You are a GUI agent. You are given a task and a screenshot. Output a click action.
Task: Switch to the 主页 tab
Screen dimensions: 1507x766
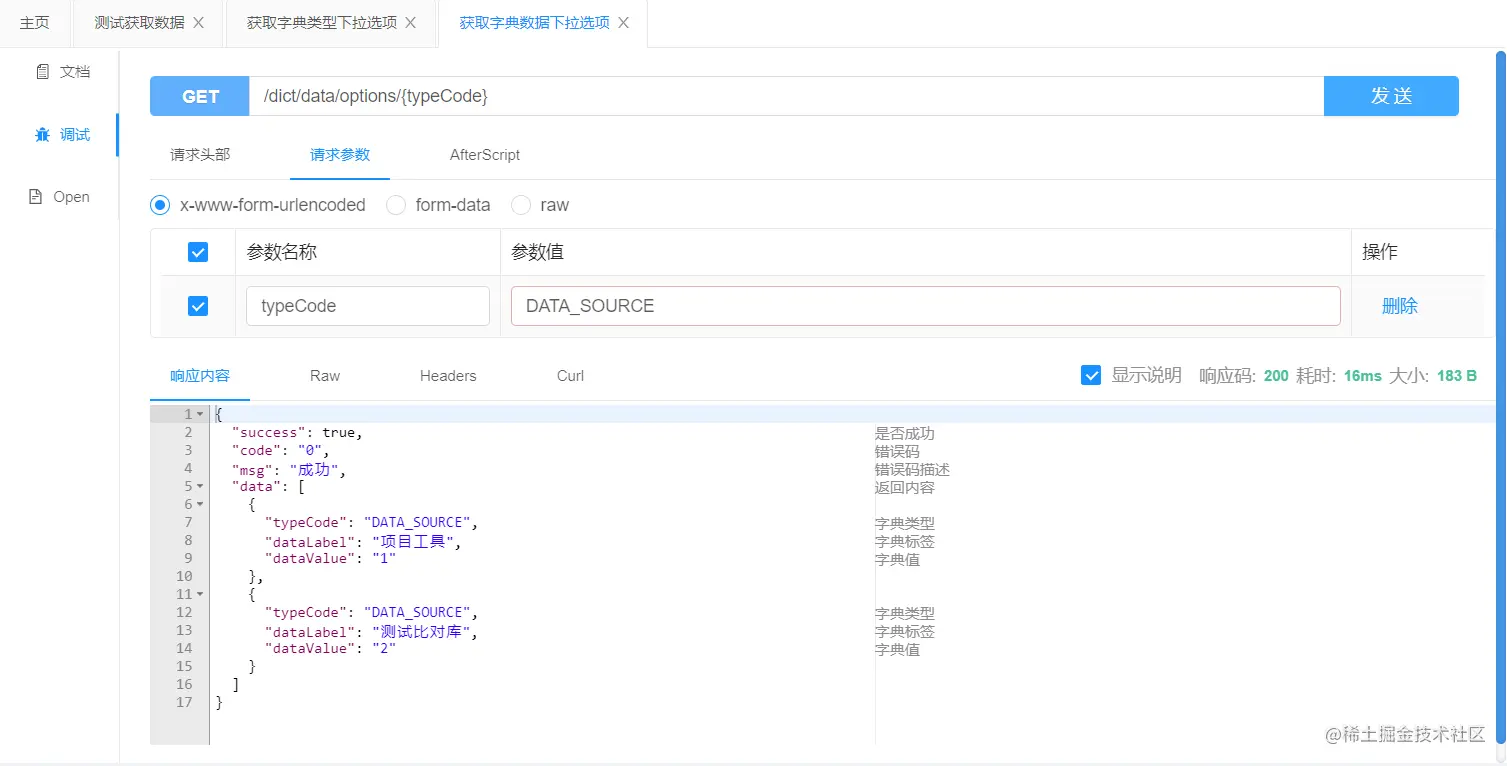pos(35,23)
